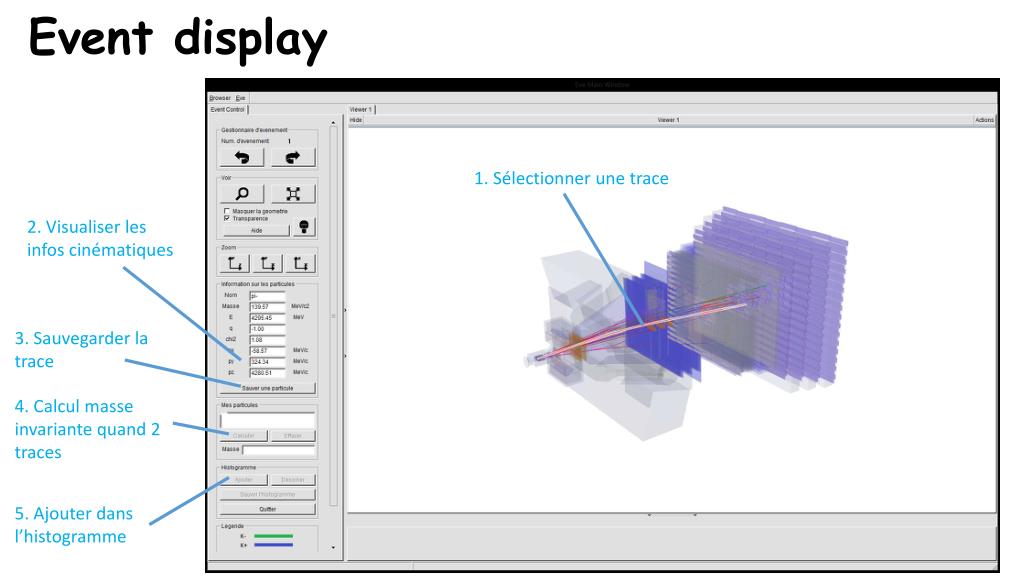Click the Dessiner histogram button
This screenshot has height=576, width=1024.
[x=293, y=480]
